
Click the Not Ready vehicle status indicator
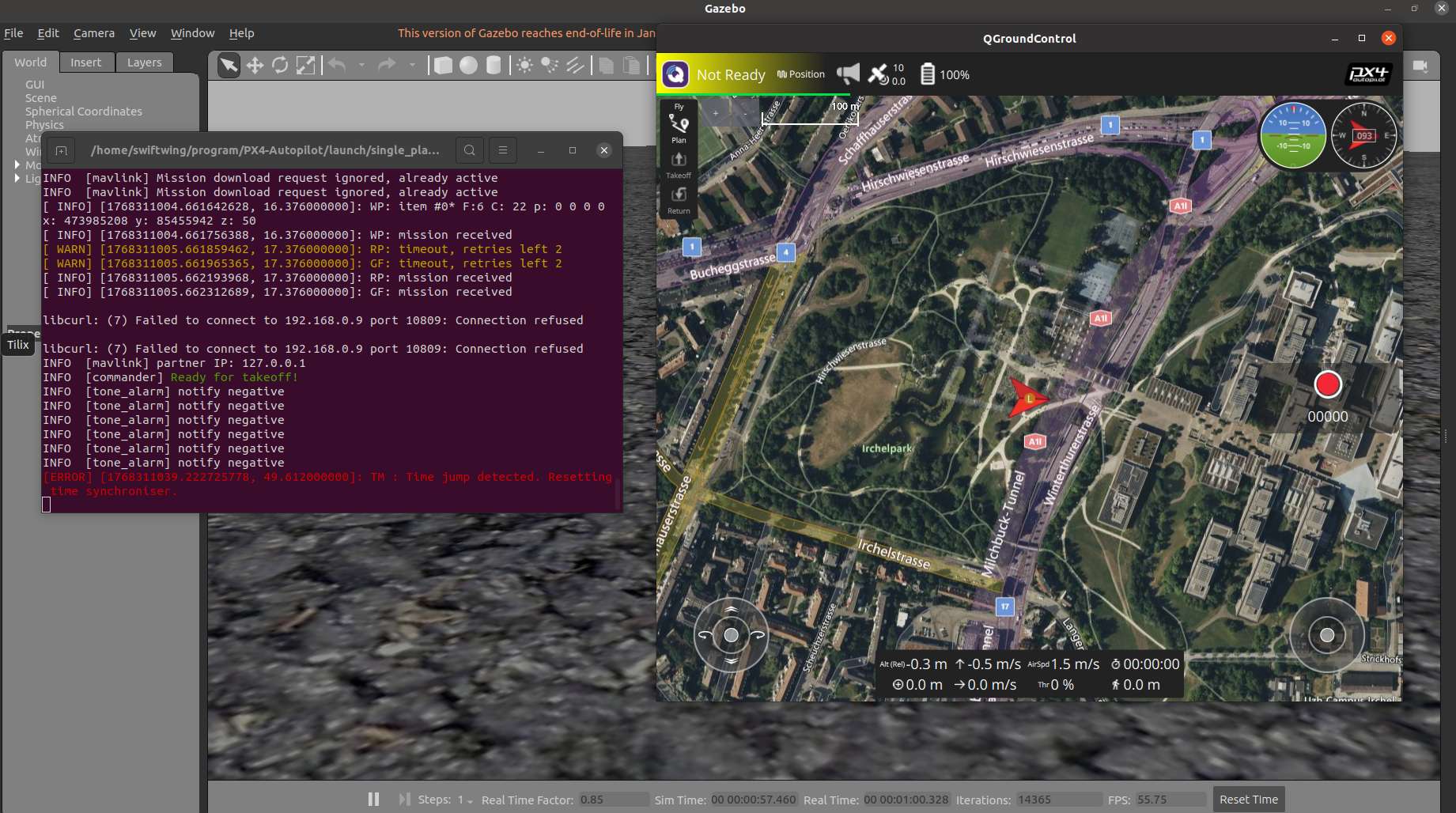pyautogui.click(x=731, y=74)
